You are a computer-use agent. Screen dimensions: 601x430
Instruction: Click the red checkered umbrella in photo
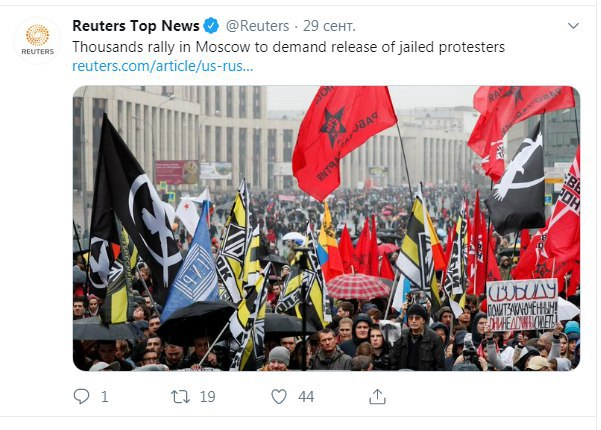point(356,286)
